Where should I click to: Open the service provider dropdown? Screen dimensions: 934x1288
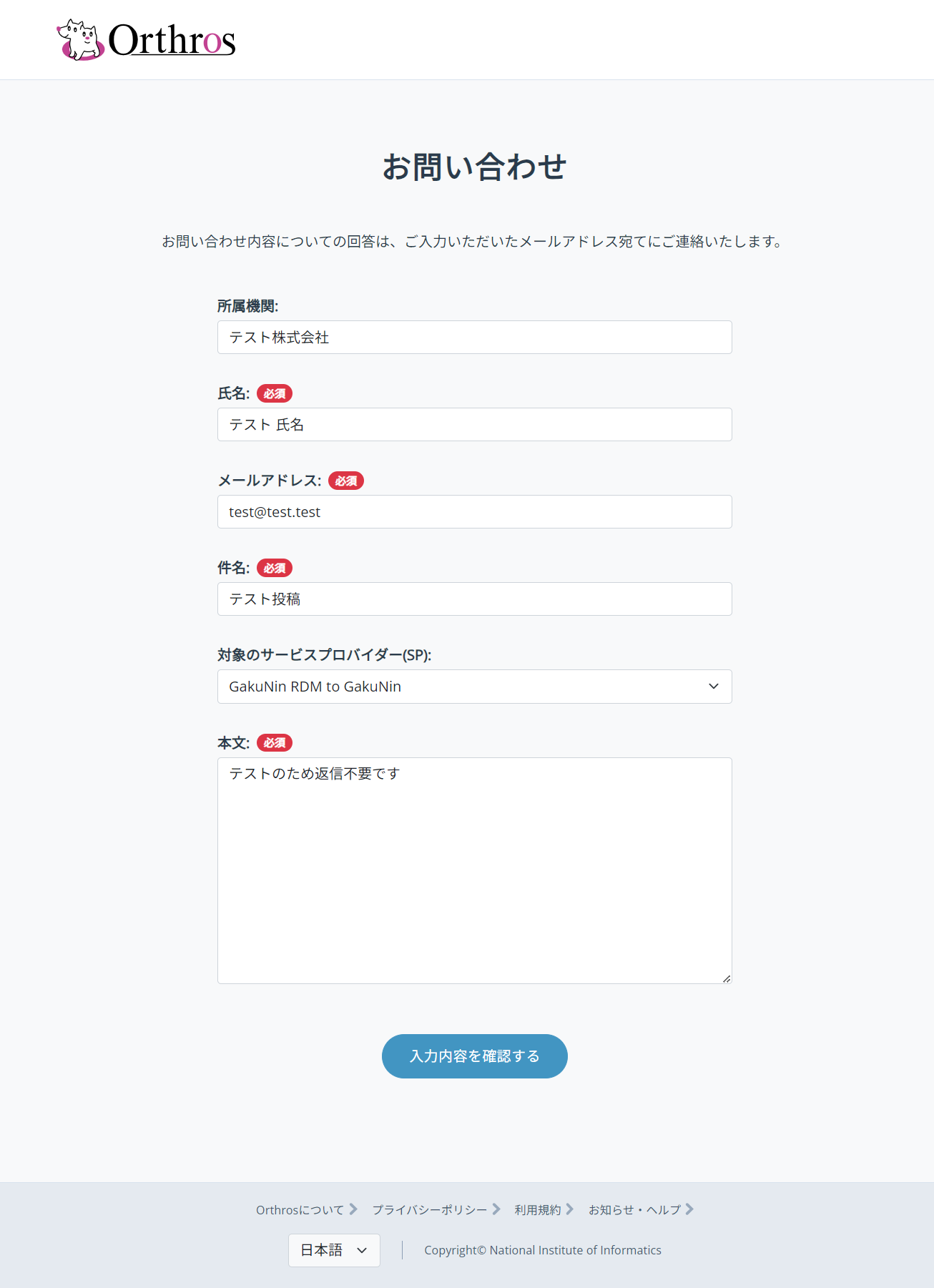[x=474, y=687]
